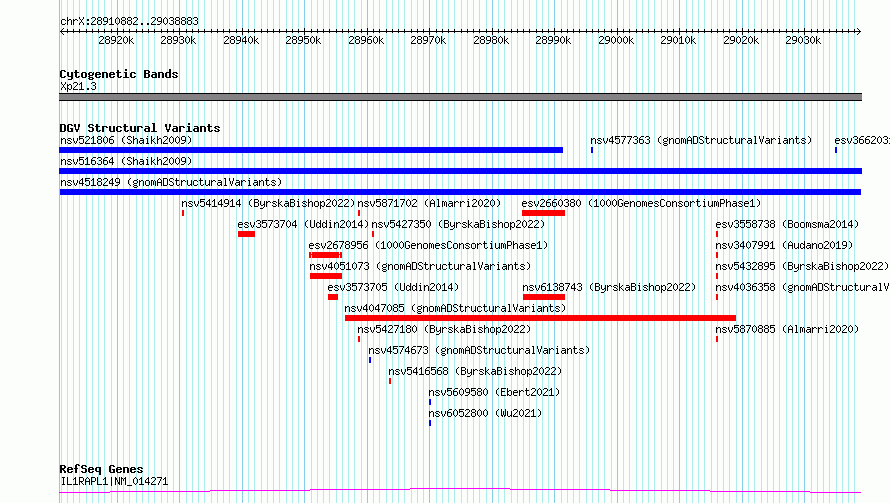The image size is (890, 503).
Task: Click nsv4047085 (gnomADStructuralVariants) label
Action: [455, 308]
